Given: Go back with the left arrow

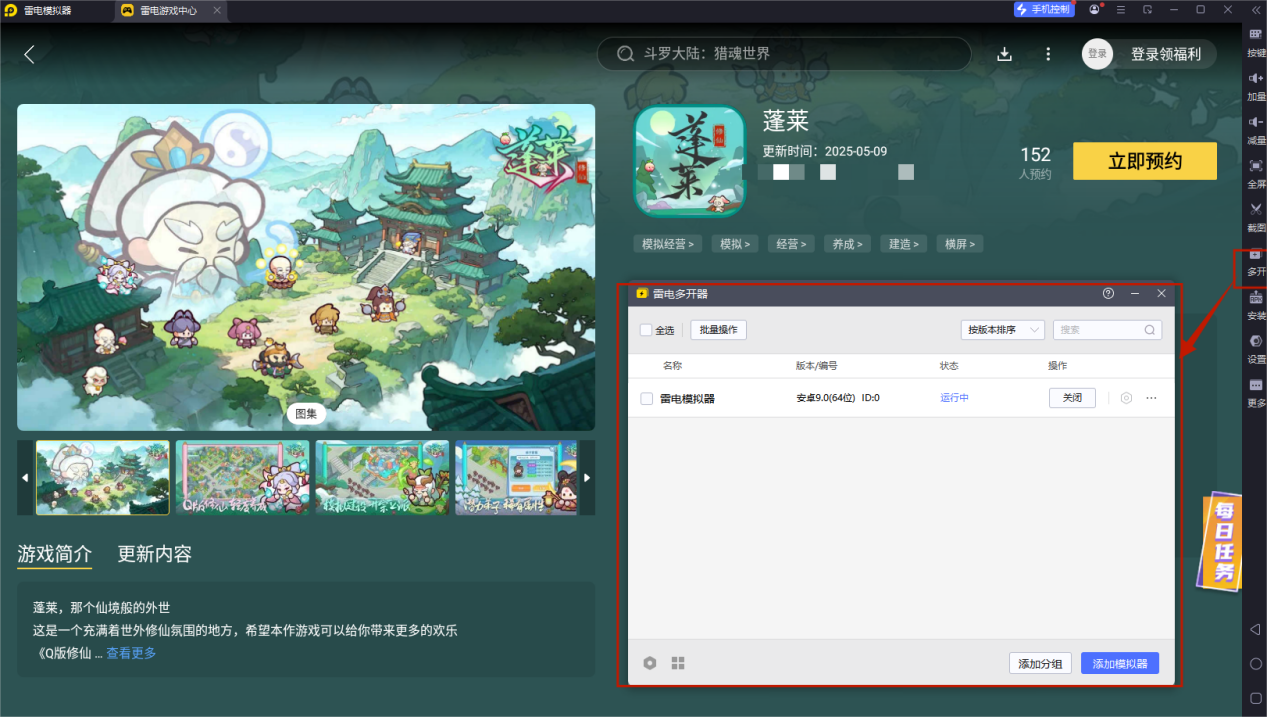Looking at the screenshot, I should tap(29, 54).
